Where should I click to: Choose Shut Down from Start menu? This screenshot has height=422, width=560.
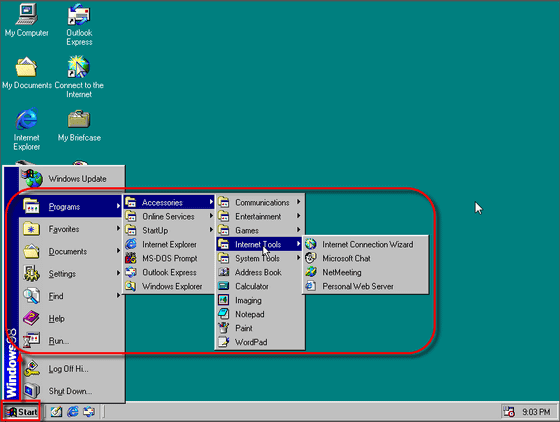click(71, 391)
